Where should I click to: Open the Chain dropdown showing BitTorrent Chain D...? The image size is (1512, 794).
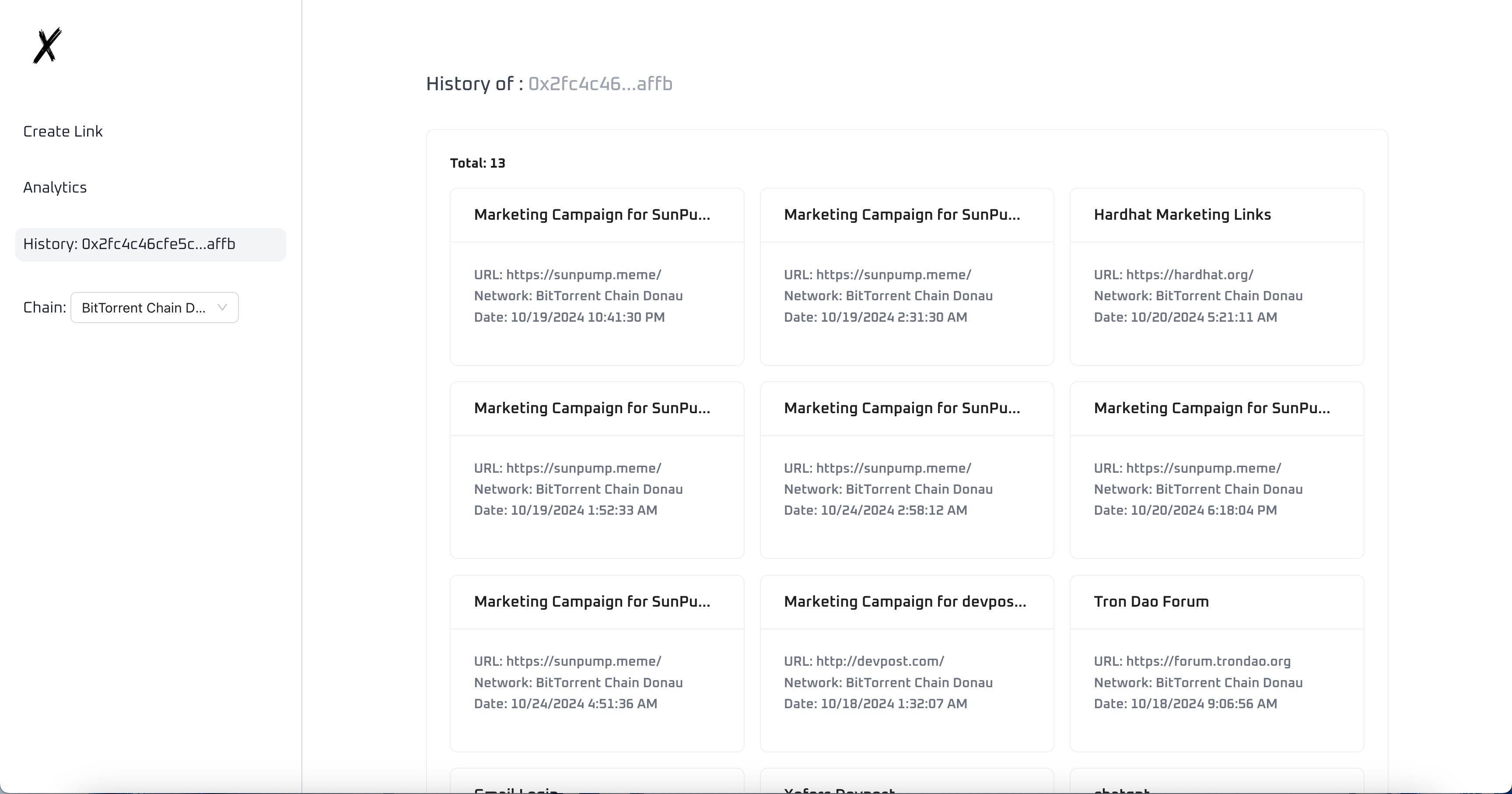(154, 308)
